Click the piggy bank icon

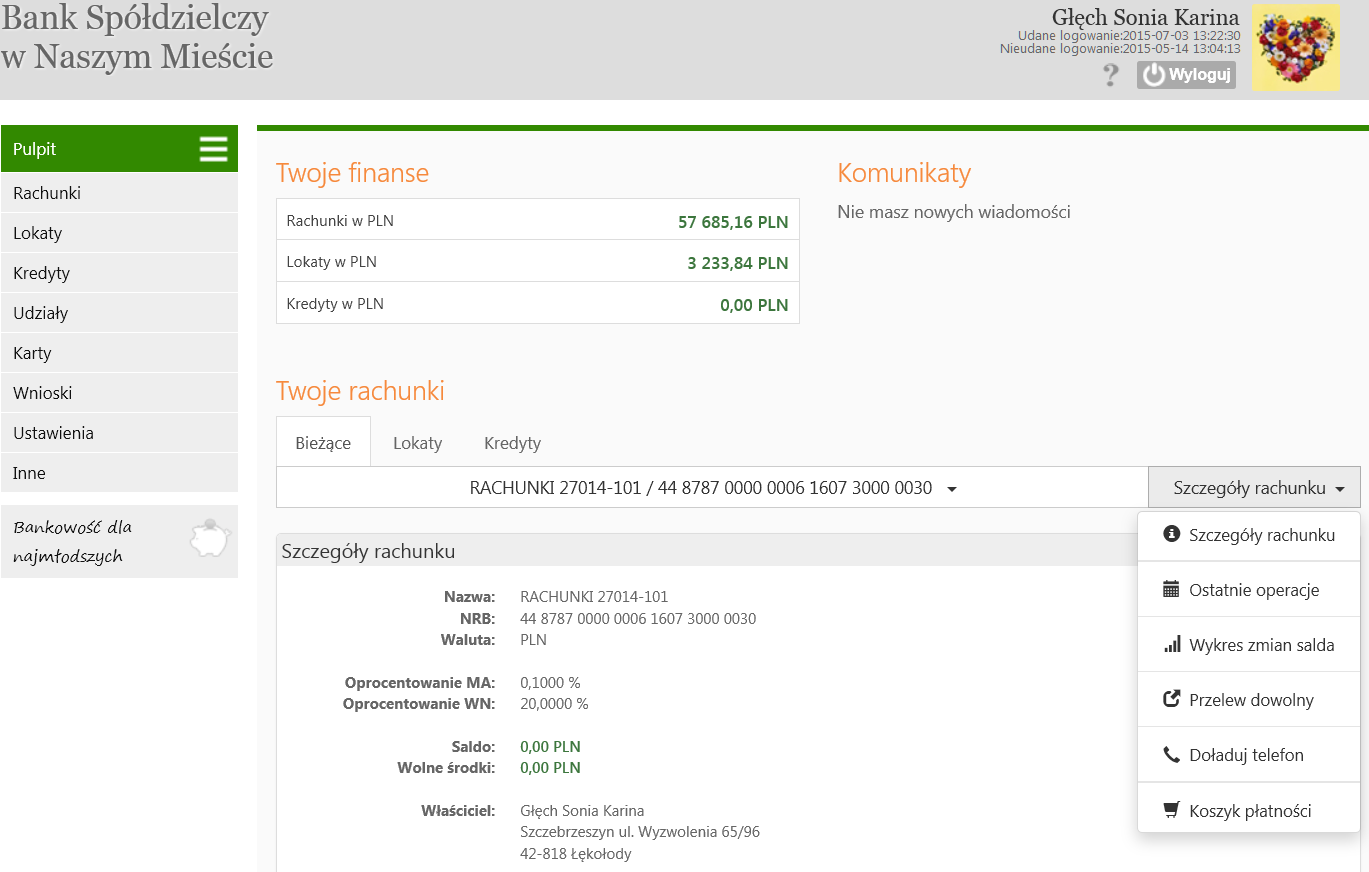pyautogui.click(x=210, y=539)
